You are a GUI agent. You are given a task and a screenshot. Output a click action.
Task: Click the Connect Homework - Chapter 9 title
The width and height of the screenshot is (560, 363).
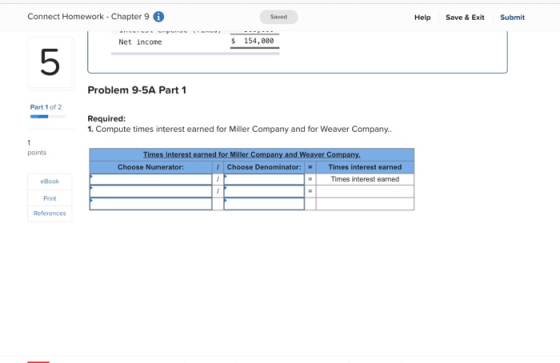pos(88,16)
